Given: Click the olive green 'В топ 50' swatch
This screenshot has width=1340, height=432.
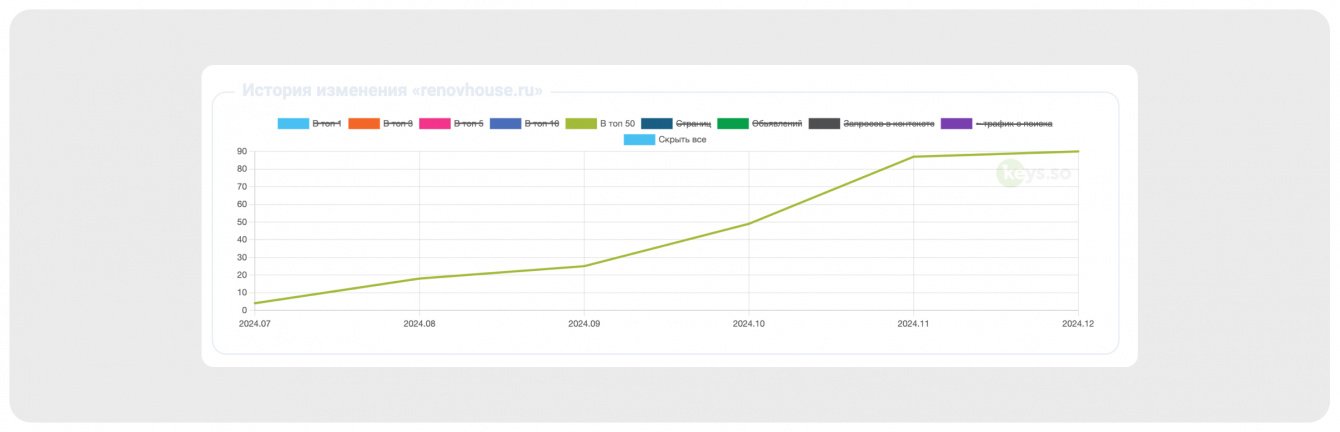Looking at the screenshot, I should click(x=581, y=124).
